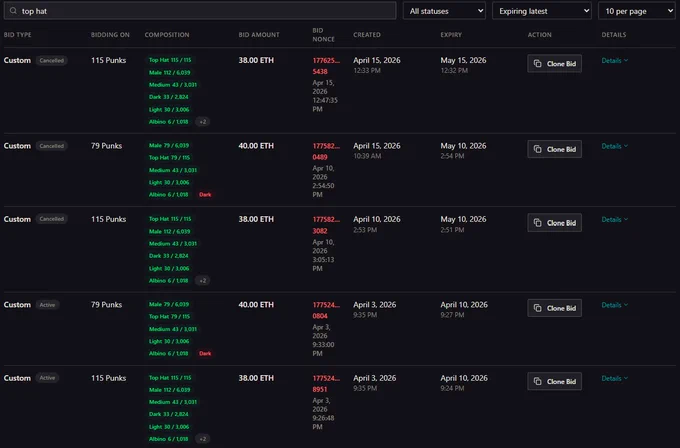Clone the bid created April 10, 2026
This screenshot has width=680, height=448.
click(554, 223)
